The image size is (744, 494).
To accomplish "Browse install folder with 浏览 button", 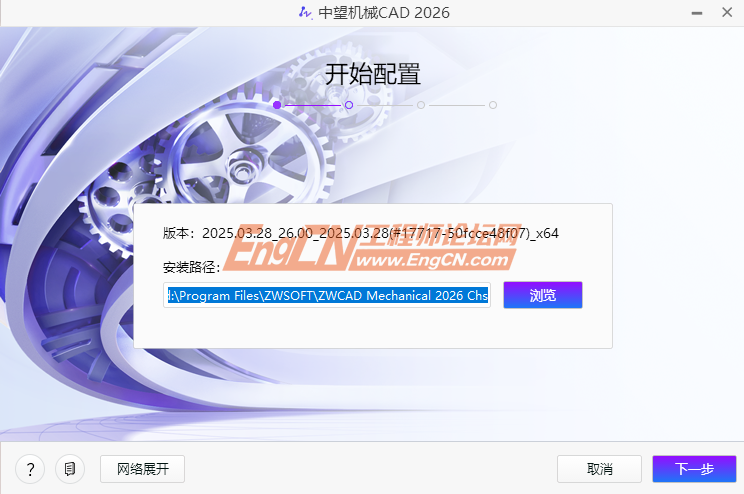I will (543, 295).
